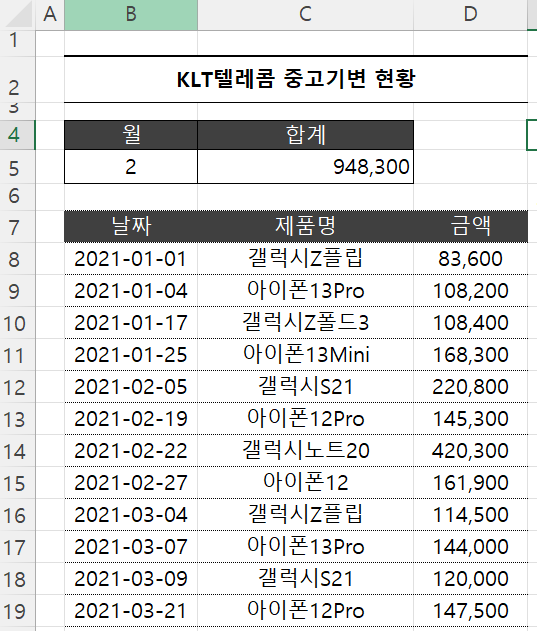The height and width of the screenshot is (631, 537).
Task: Click 갤럭시S21 in row 12
Action: pyautogui.click(x=305, y=387)
